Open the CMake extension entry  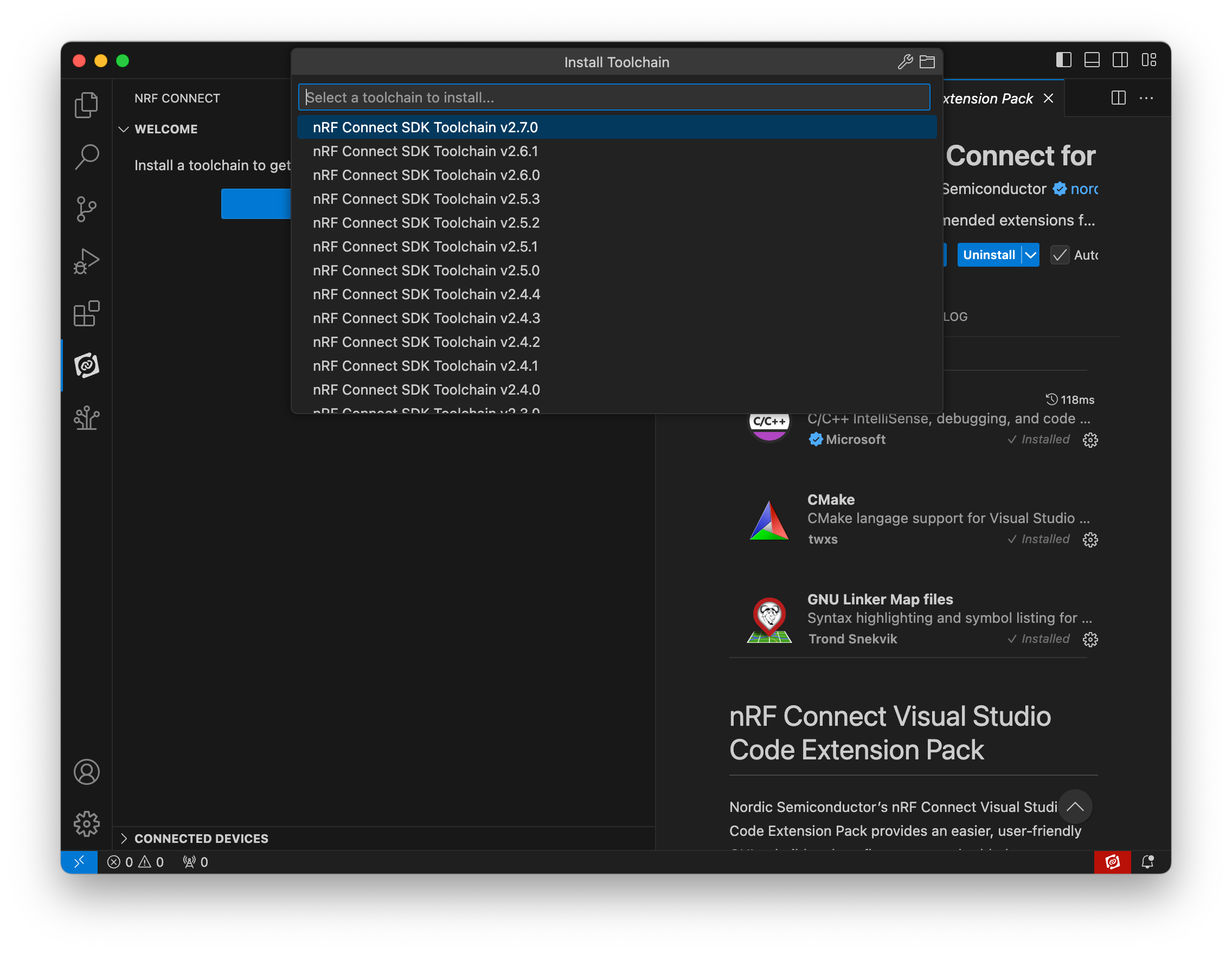coord(922,519)
